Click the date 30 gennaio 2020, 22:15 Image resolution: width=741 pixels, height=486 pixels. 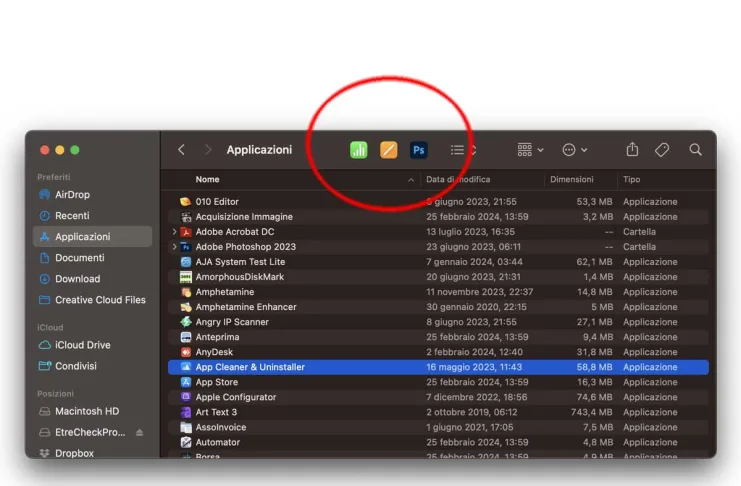[476, 307]
